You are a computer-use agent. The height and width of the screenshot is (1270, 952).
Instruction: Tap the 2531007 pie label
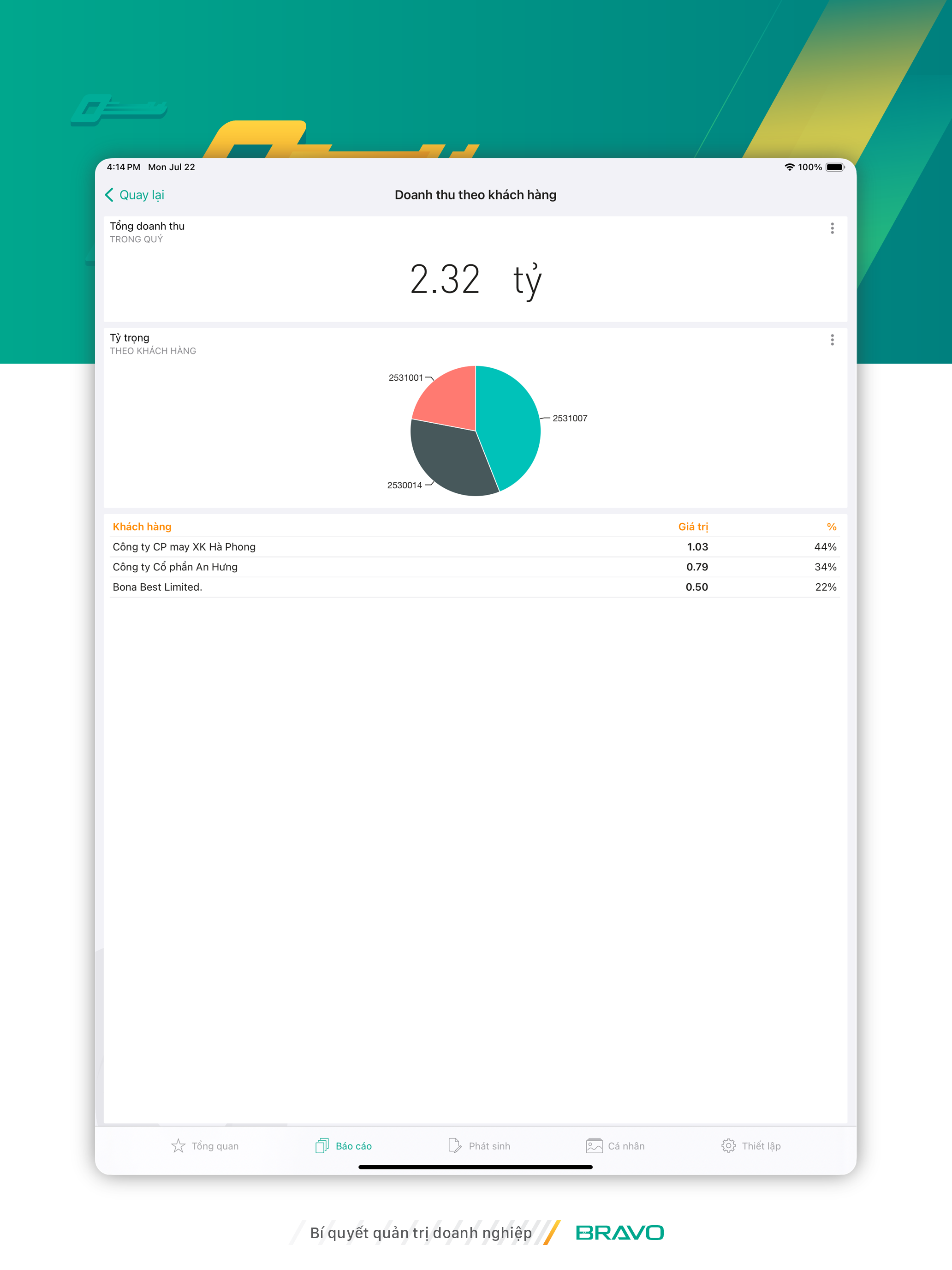point(570,418)
